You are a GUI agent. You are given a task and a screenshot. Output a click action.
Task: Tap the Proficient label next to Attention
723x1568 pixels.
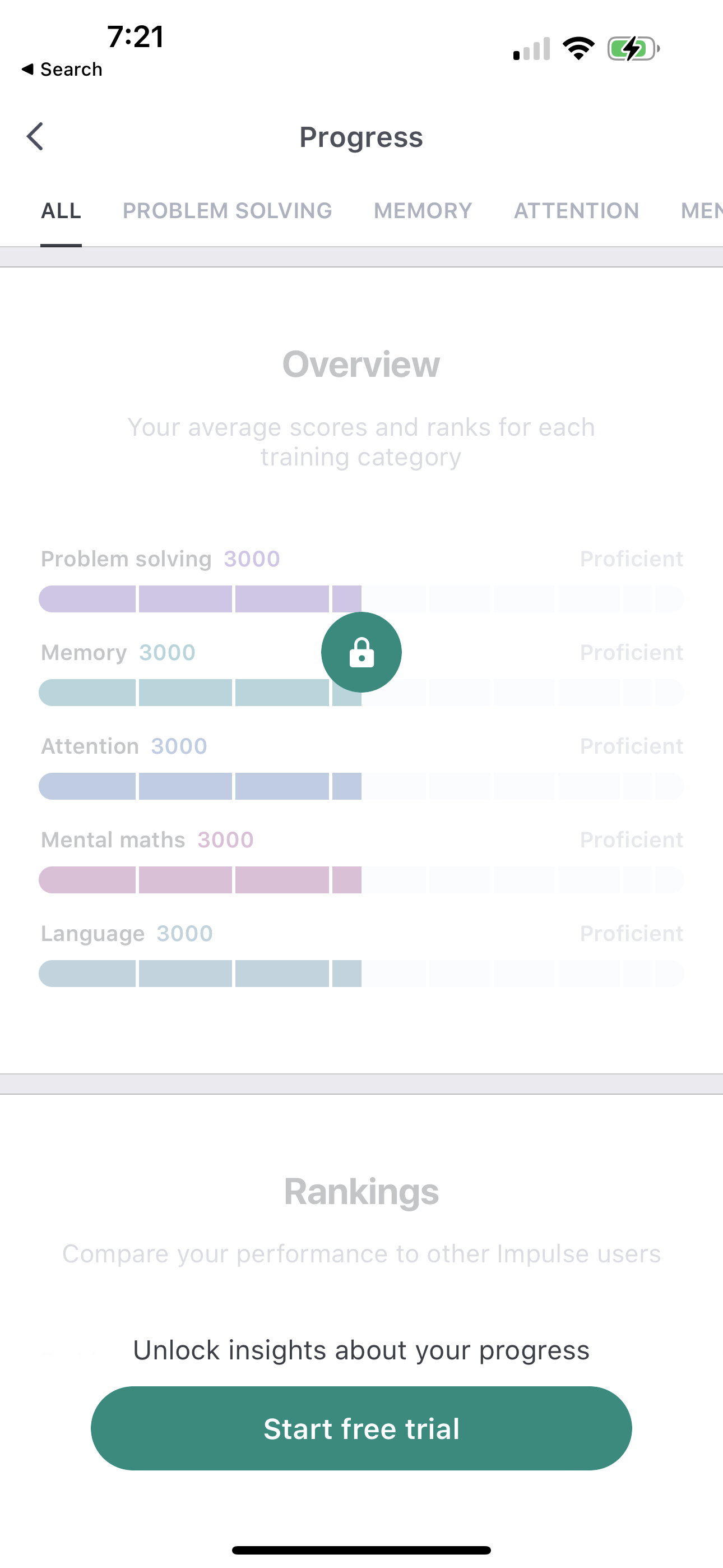631,745
